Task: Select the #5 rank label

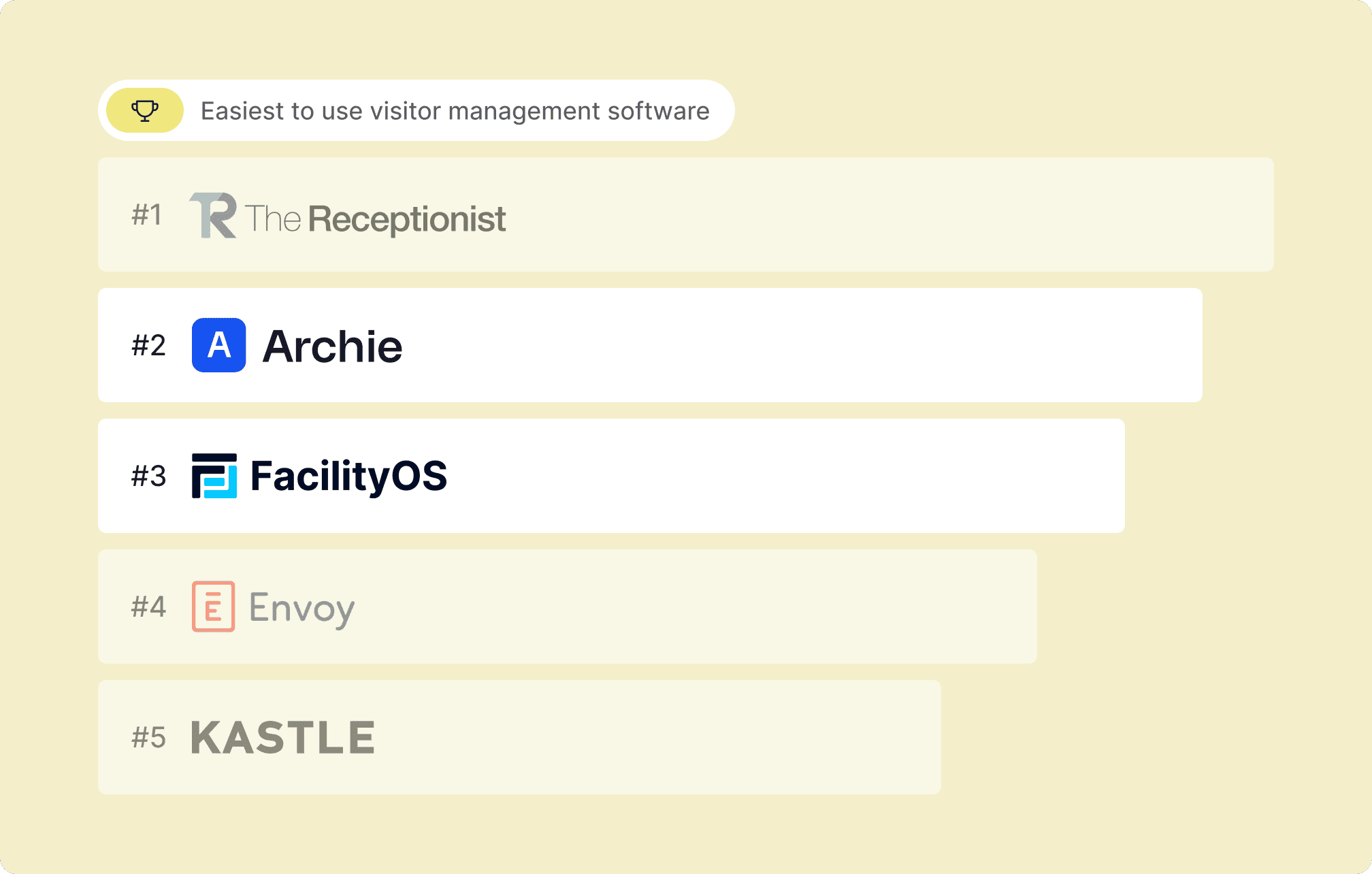Action: pyautogui.click(x=148, y=738)
